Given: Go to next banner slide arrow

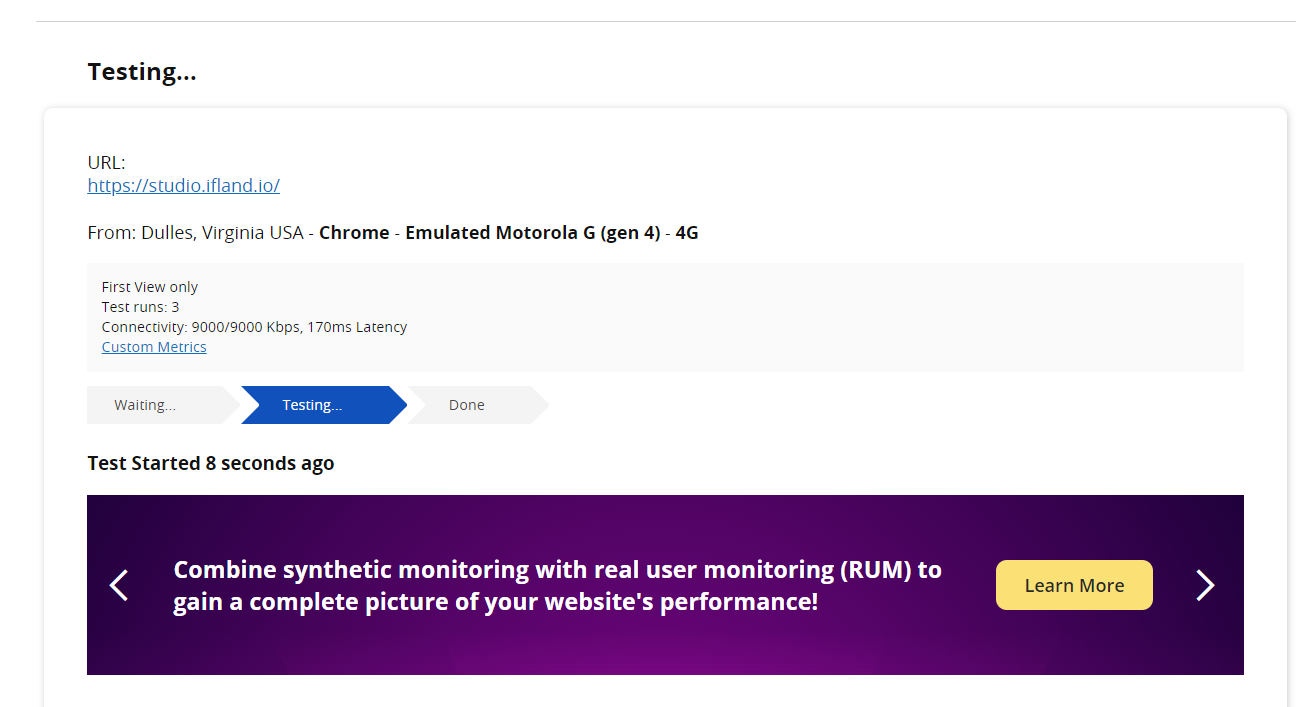Looking at the screenshot, I should 1205,585.
